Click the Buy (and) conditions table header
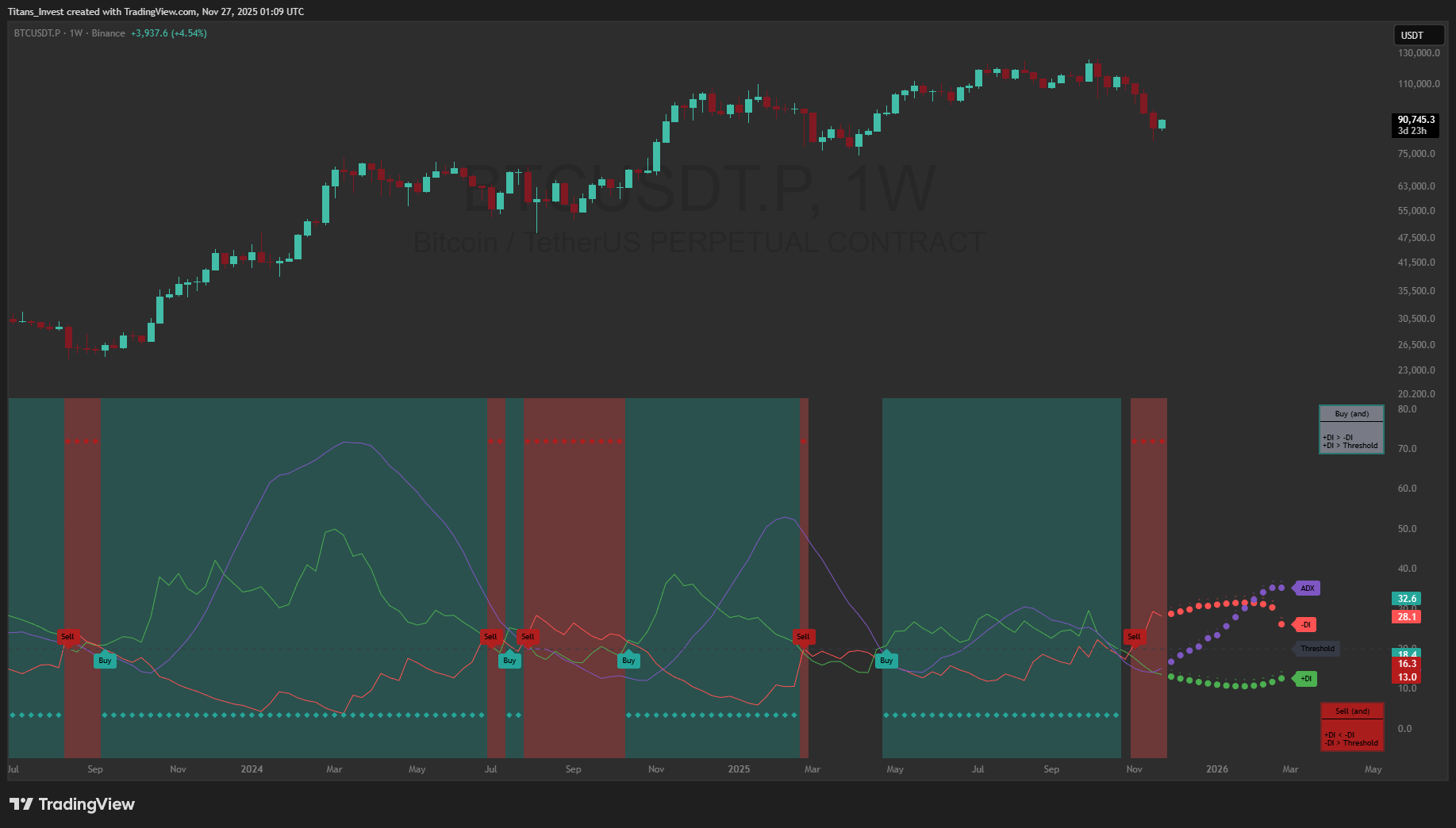This screenshot has width=1456, height=828. [1351, 414]
